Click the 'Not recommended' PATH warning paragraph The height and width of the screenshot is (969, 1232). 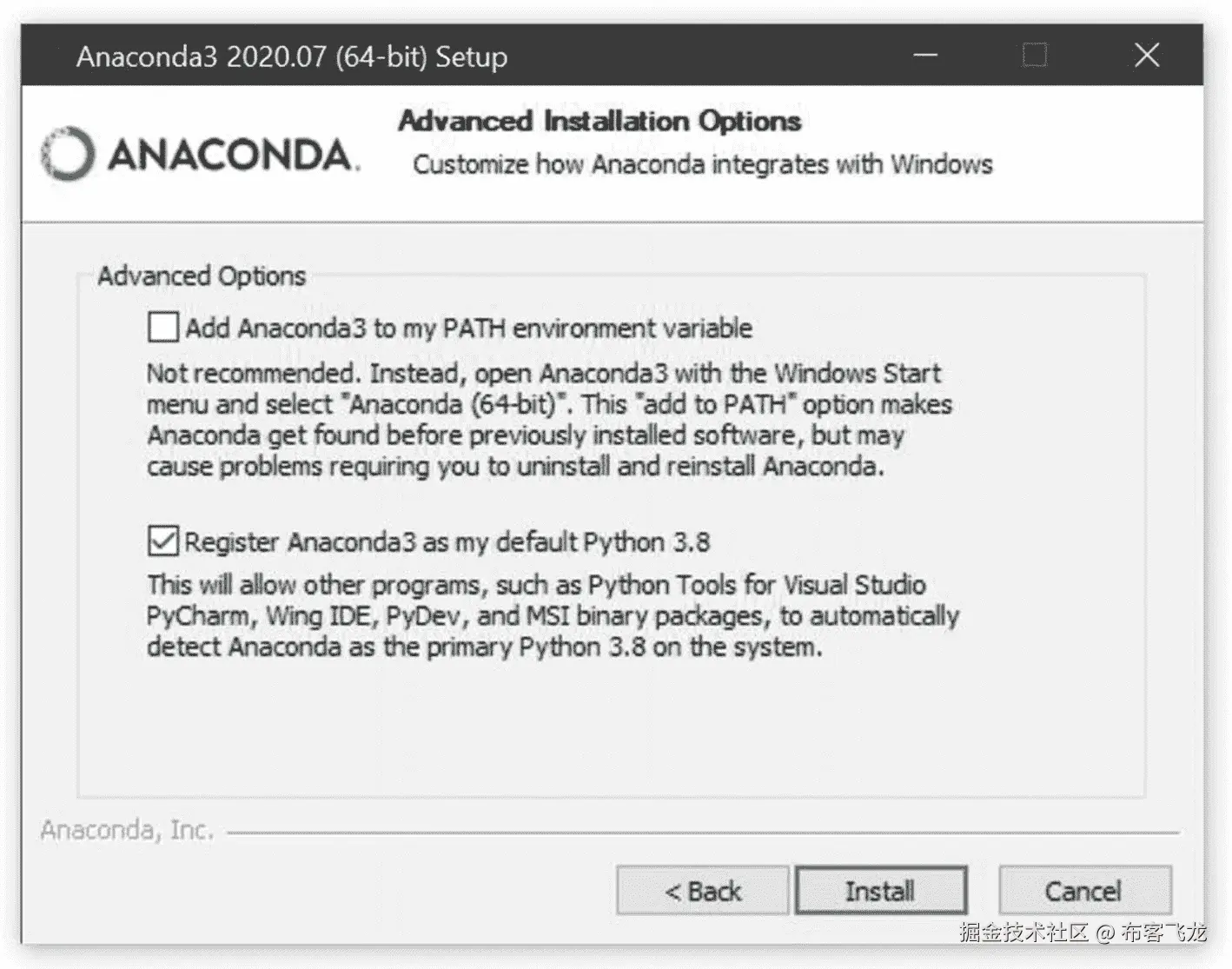coord(547,420)
